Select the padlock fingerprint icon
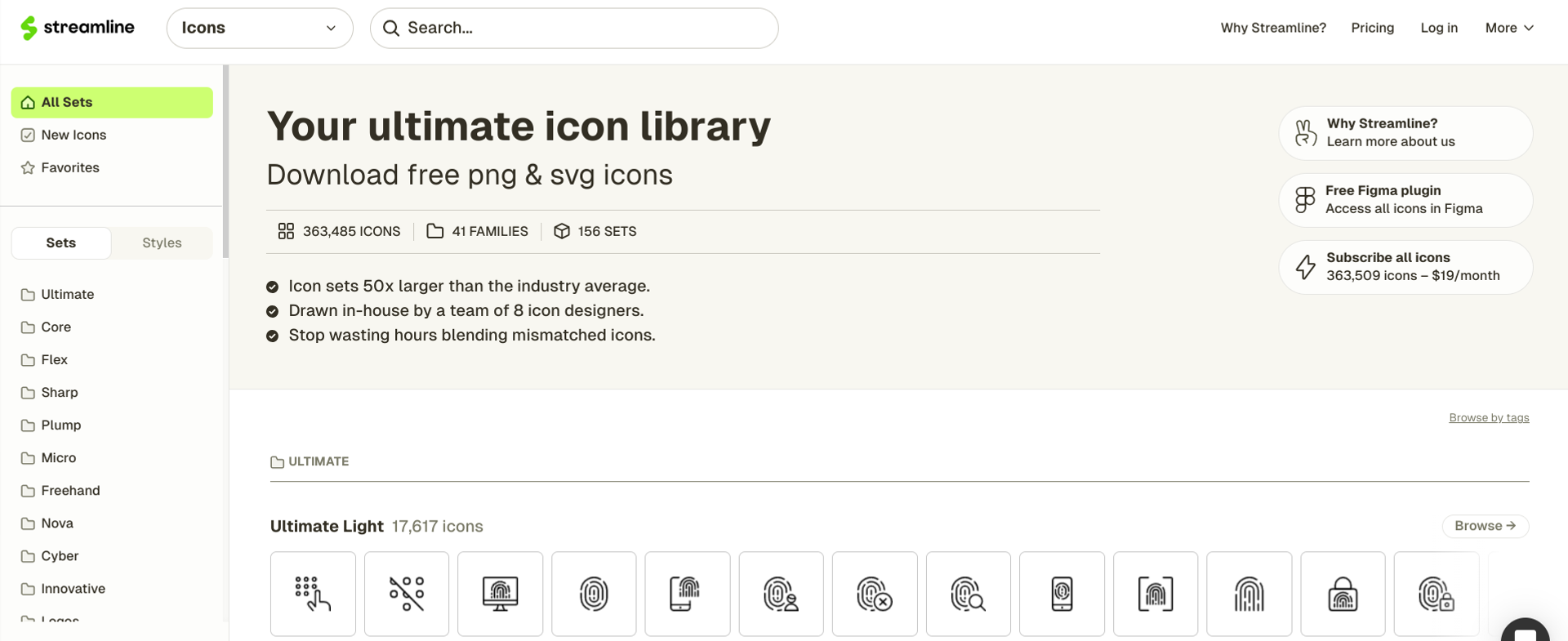This screenshot has height=641, width=1568. pos(1343,594)
